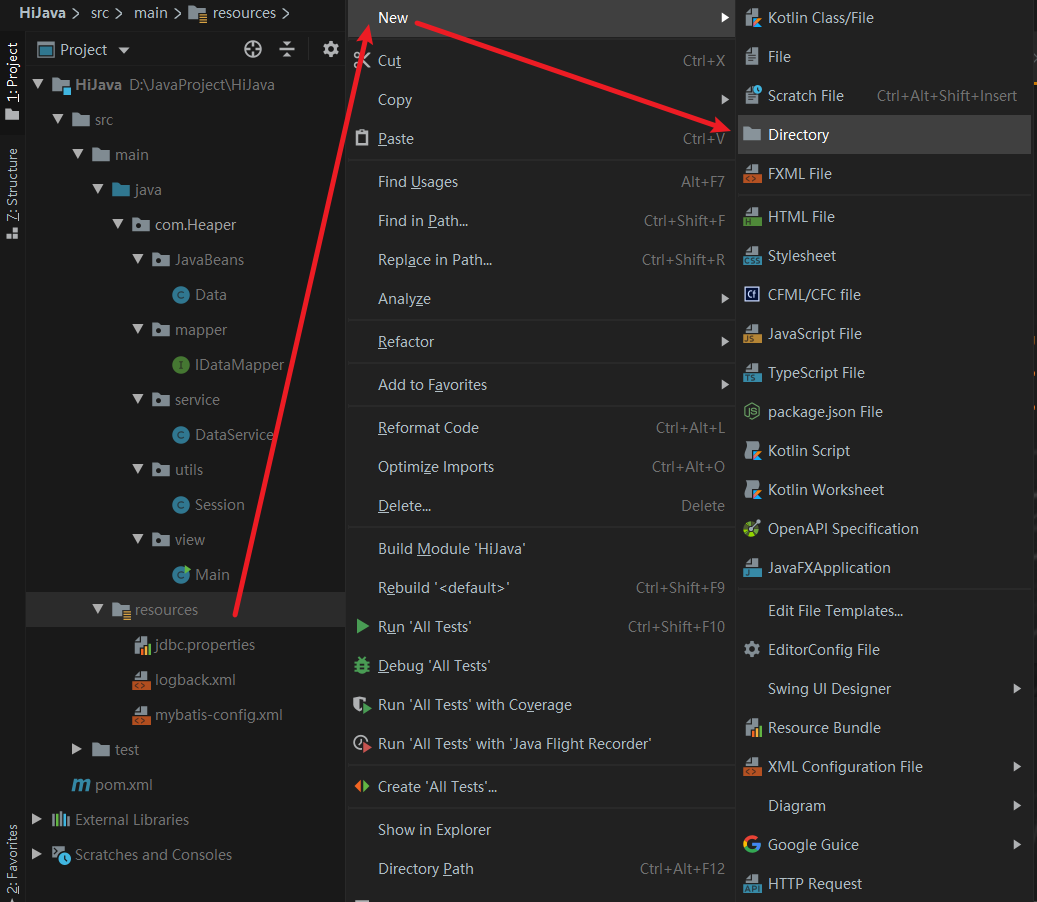Screen dimensions: 1037x902
Task: Select the Directory folder icon entry
Action: (752, 135)
